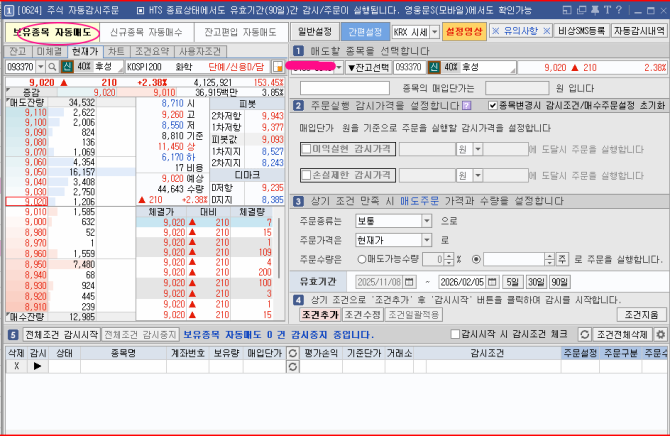The height and width of the screenshot is (436, 670).
Task: Click the T font icon in title bar
Action: pos(609,8)
